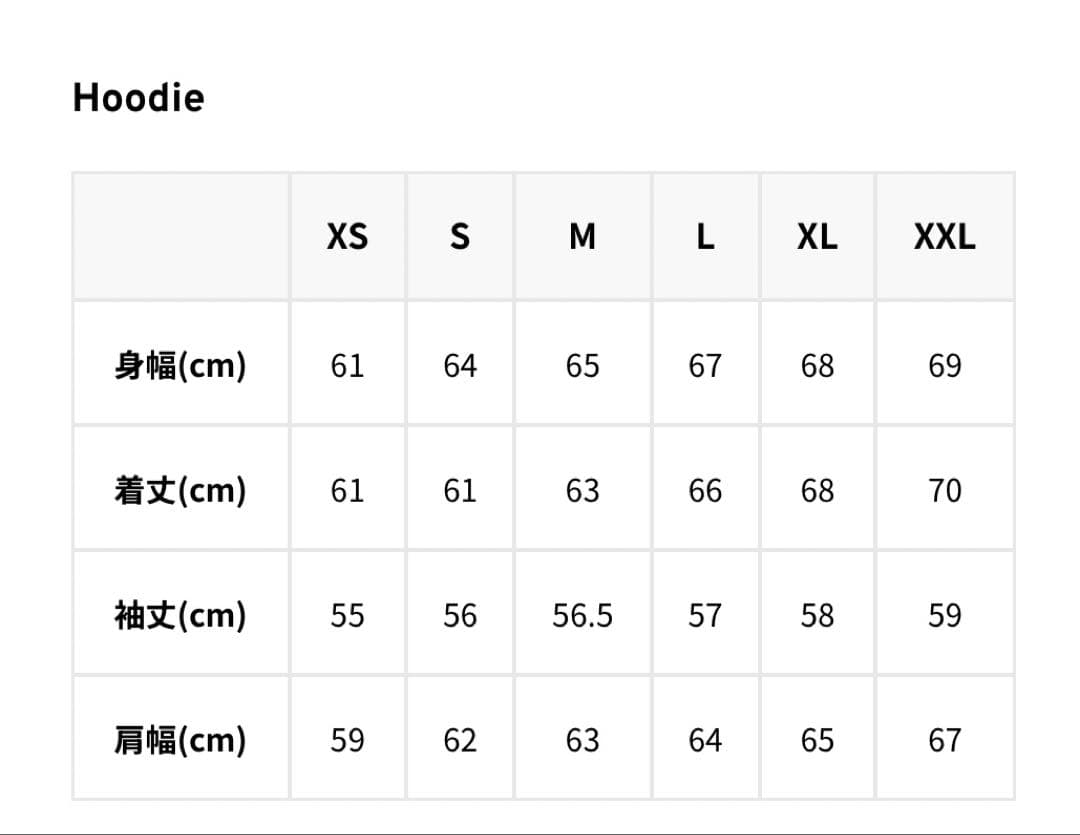Select the XXL size column header

click(x=944, y=237)
